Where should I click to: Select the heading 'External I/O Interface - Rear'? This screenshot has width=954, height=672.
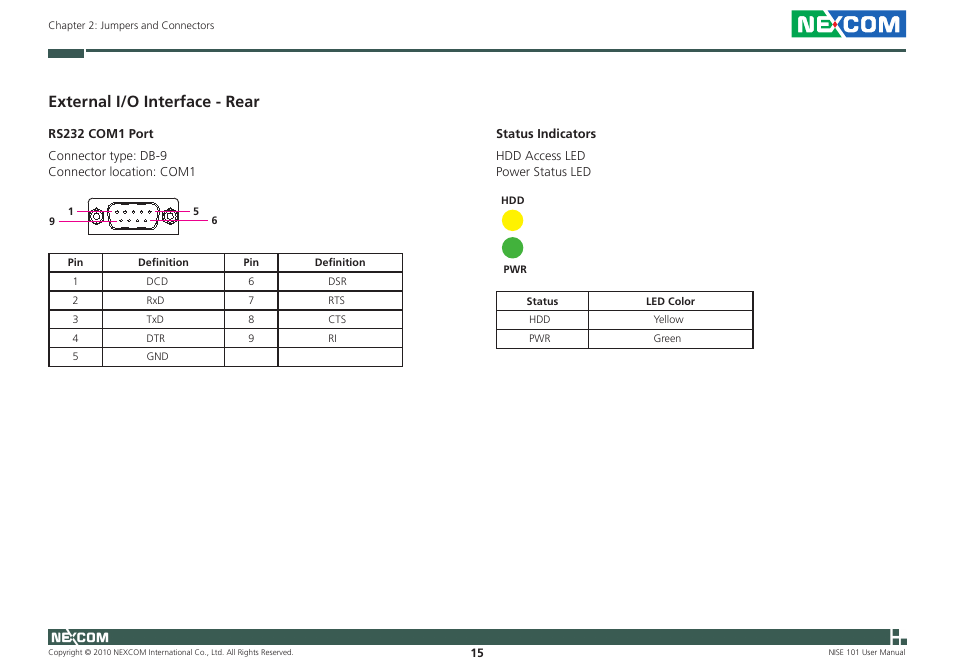click(154, 102)
